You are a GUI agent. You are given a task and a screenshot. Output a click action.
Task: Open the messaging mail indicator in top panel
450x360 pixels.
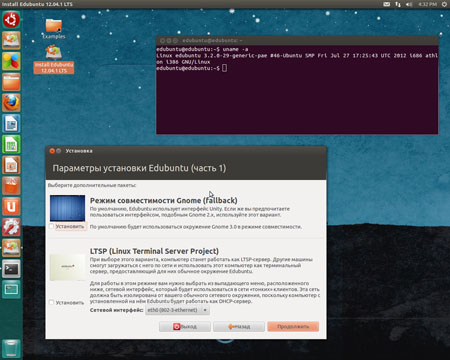point(386,4)
